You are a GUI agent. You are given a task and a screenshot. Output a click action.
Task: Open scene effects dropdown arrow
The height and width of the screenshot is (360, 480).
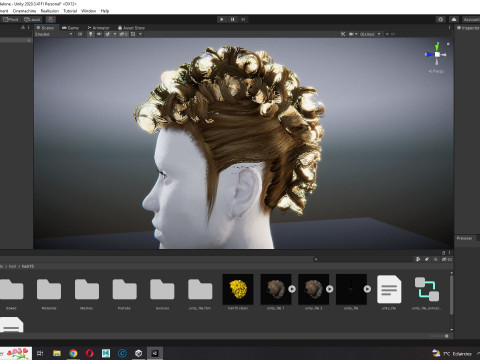(x=115, y=34)
